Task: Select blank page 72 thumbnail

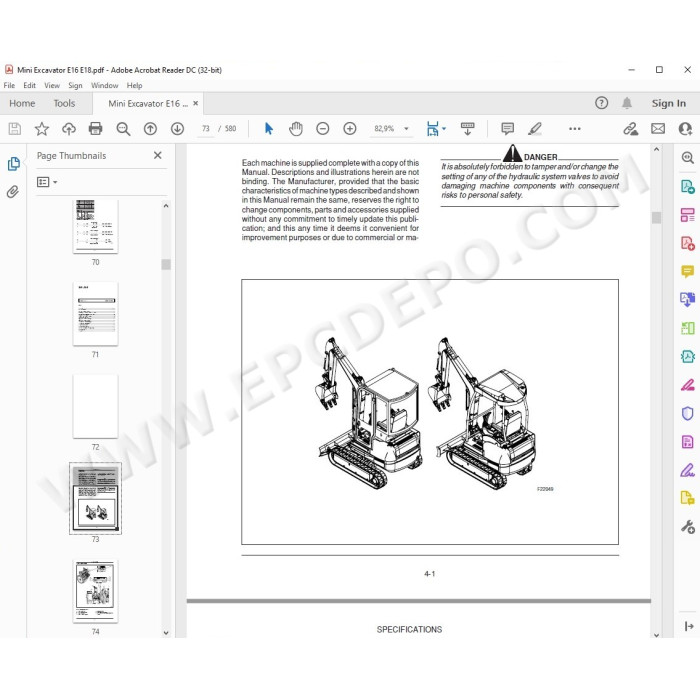Action: (96, 406)
